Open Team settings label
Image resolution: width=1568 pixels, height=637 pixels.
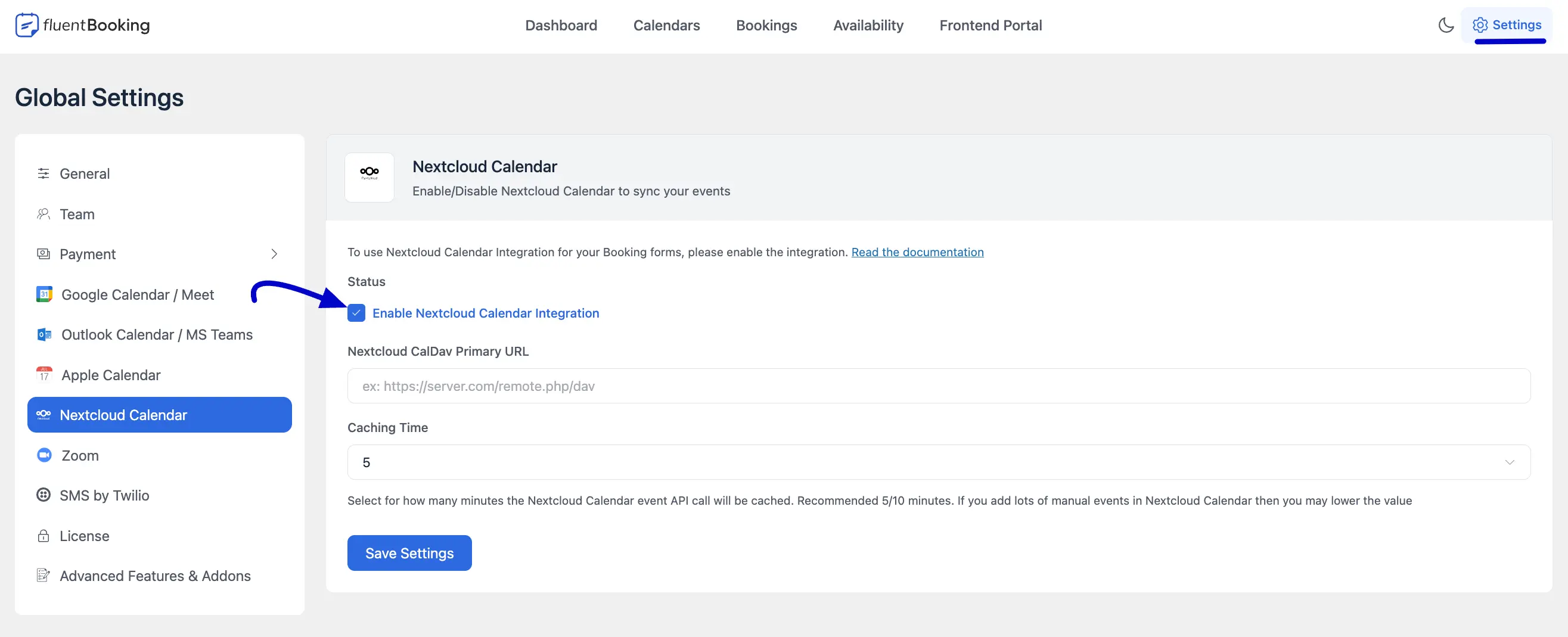click(x=77, y=214)
